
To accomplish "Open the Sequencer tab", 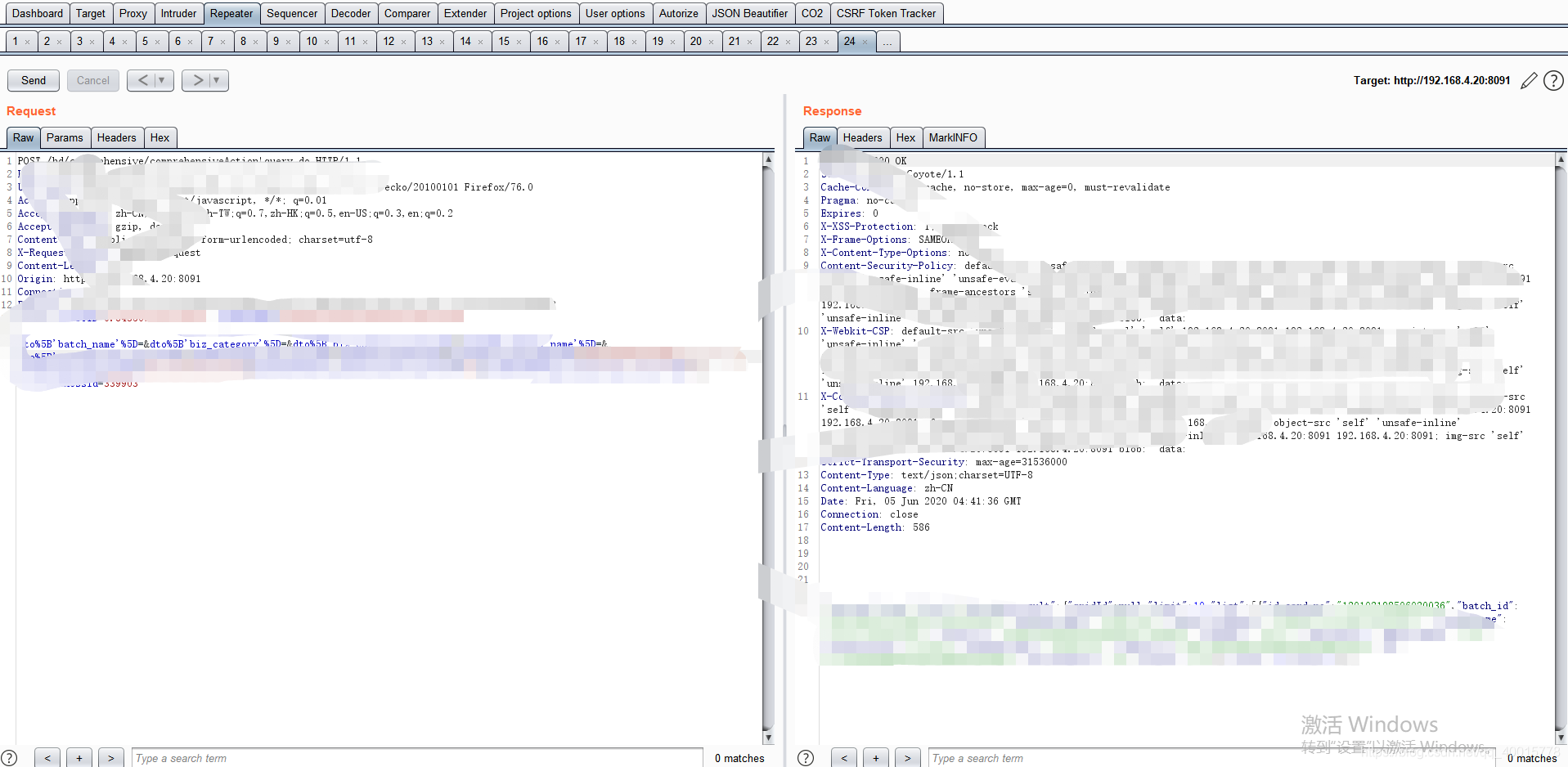I will click(x=292, y=13).
